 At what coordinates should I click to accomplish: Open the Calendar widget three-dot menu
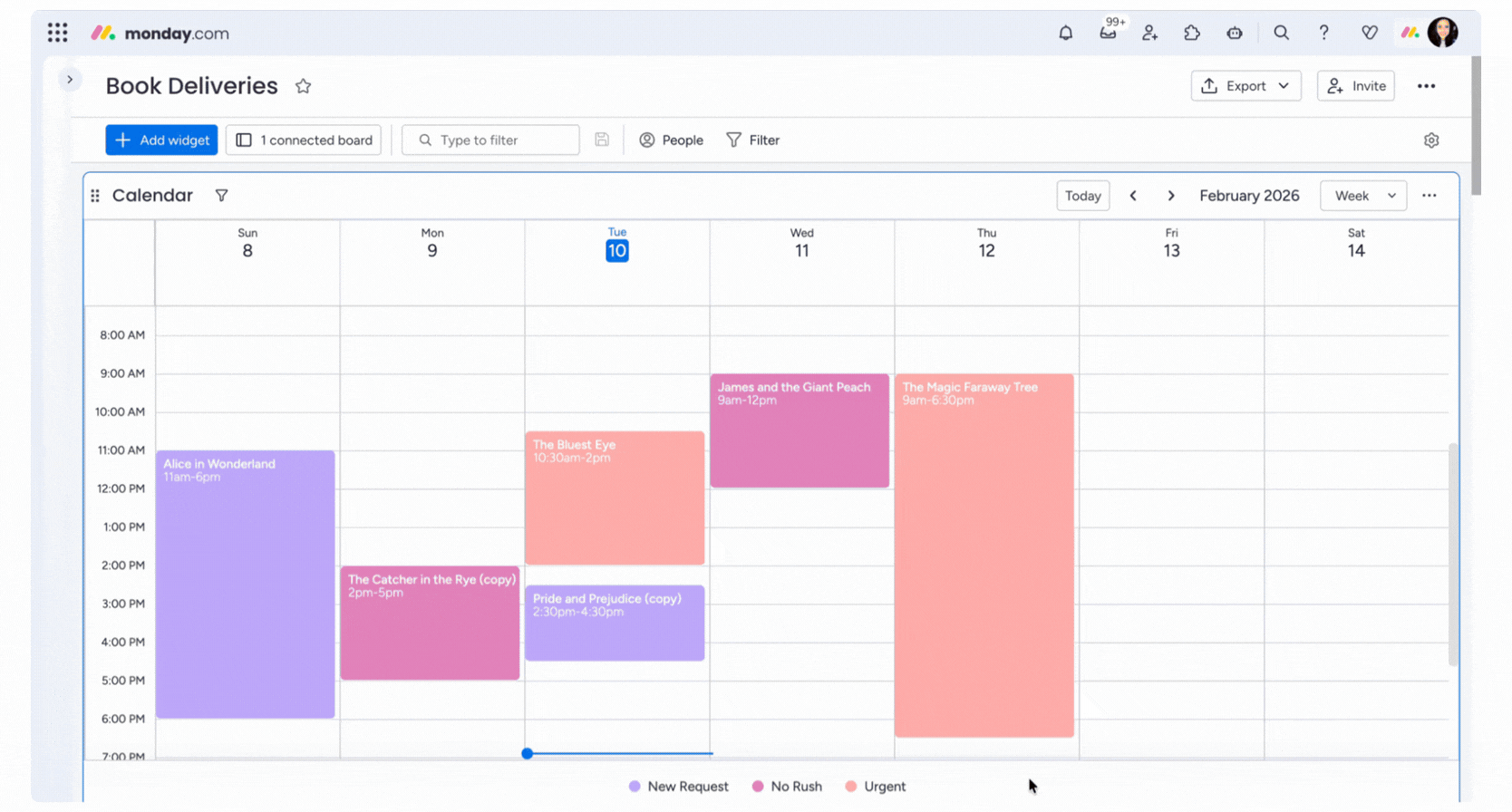coord(1430,196)
